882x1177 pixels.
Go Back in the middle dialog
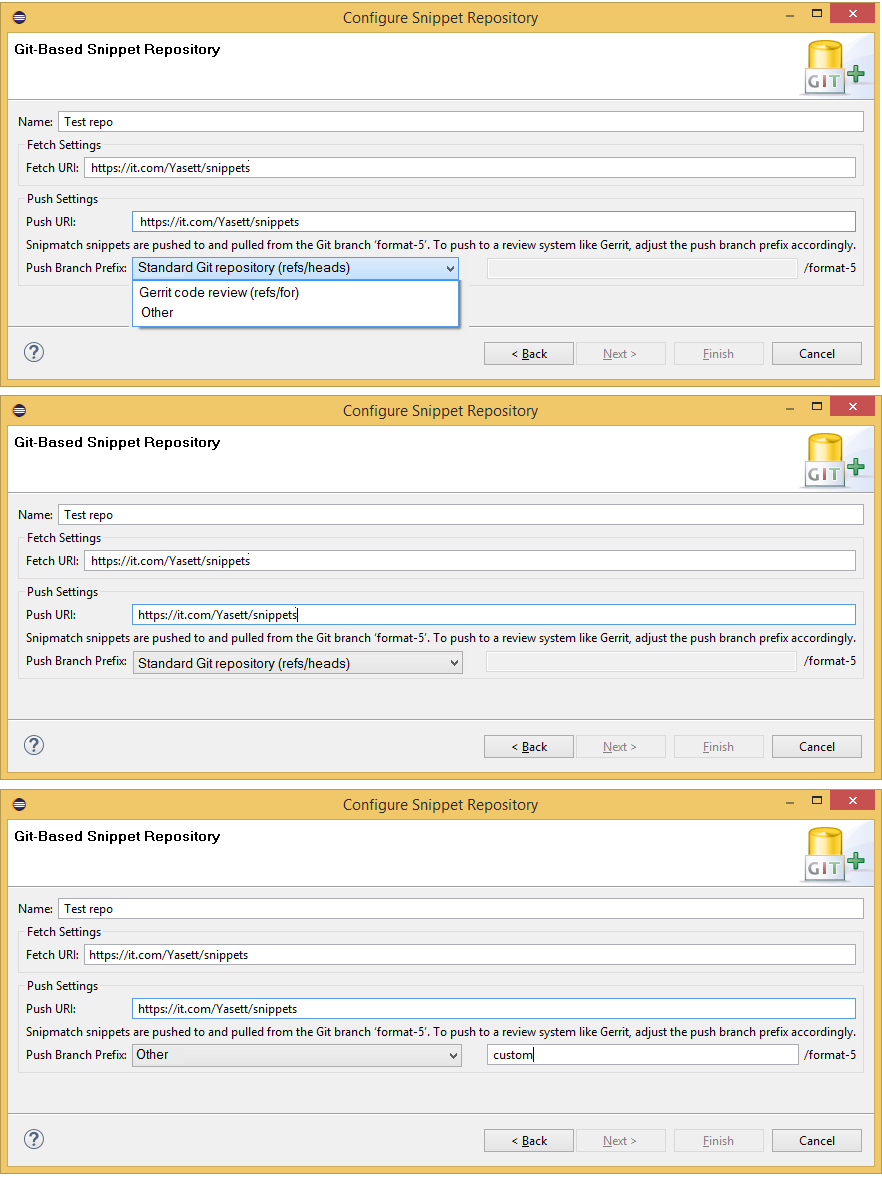click(529, 747)
